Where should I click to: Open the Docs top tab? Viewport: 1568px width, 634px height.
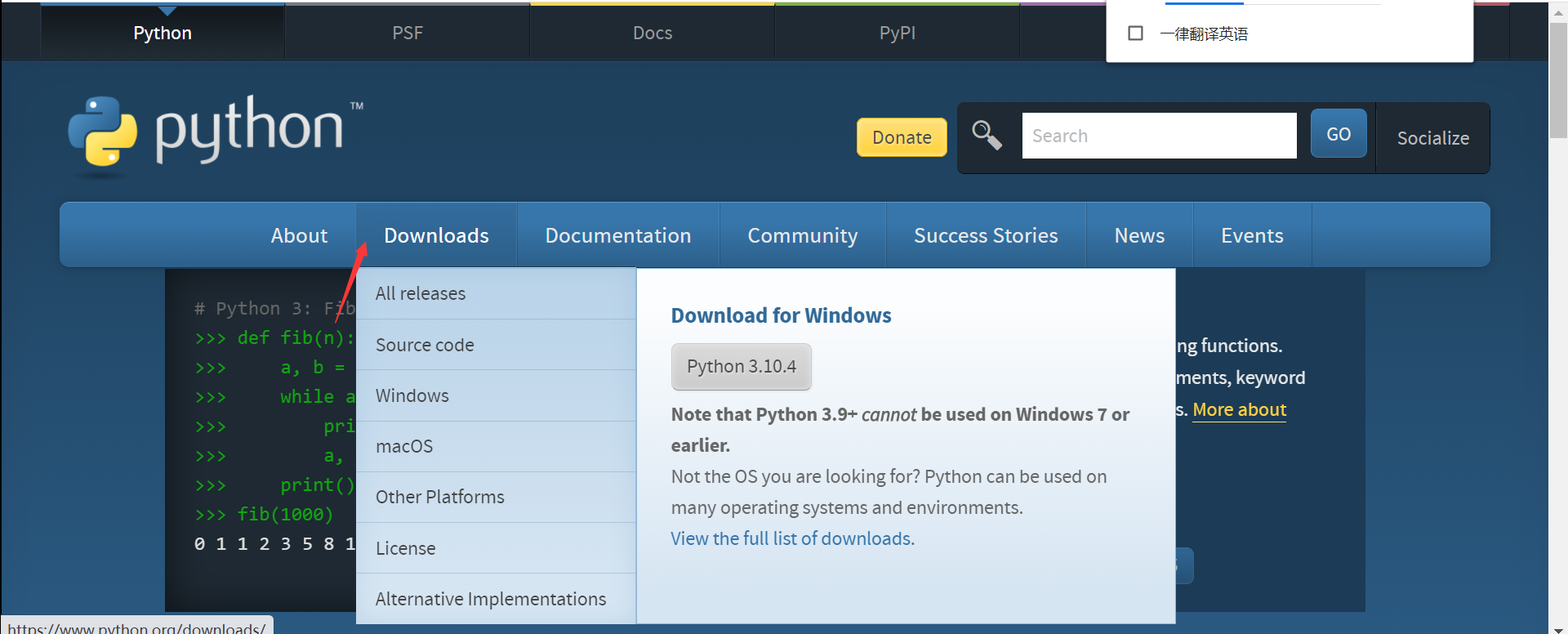[x=653, y=33]
